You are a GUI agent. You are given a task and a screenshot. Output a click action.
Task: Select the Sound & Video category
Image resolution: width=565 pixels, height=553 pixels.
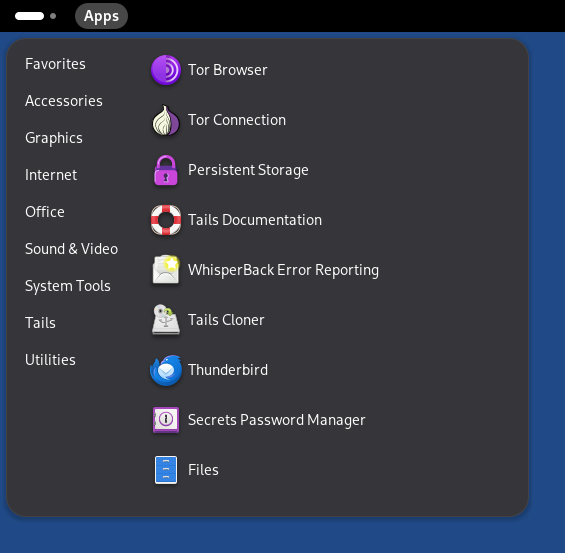click(71, 249)
